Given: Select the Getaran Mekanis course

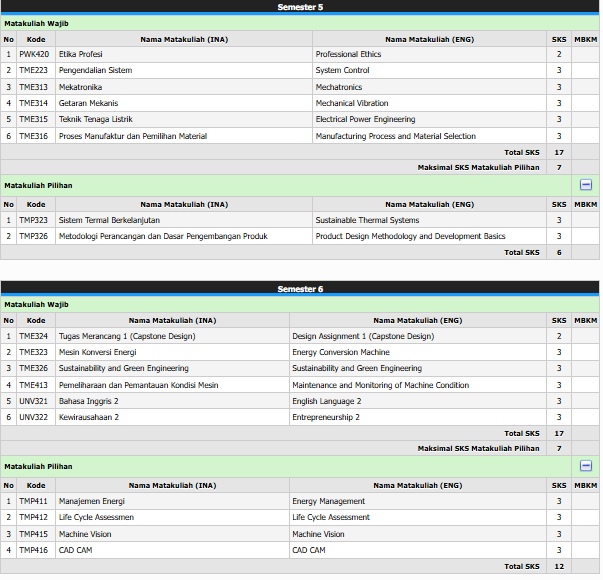Looking at the screenshot, I should [x=88, y=103].
